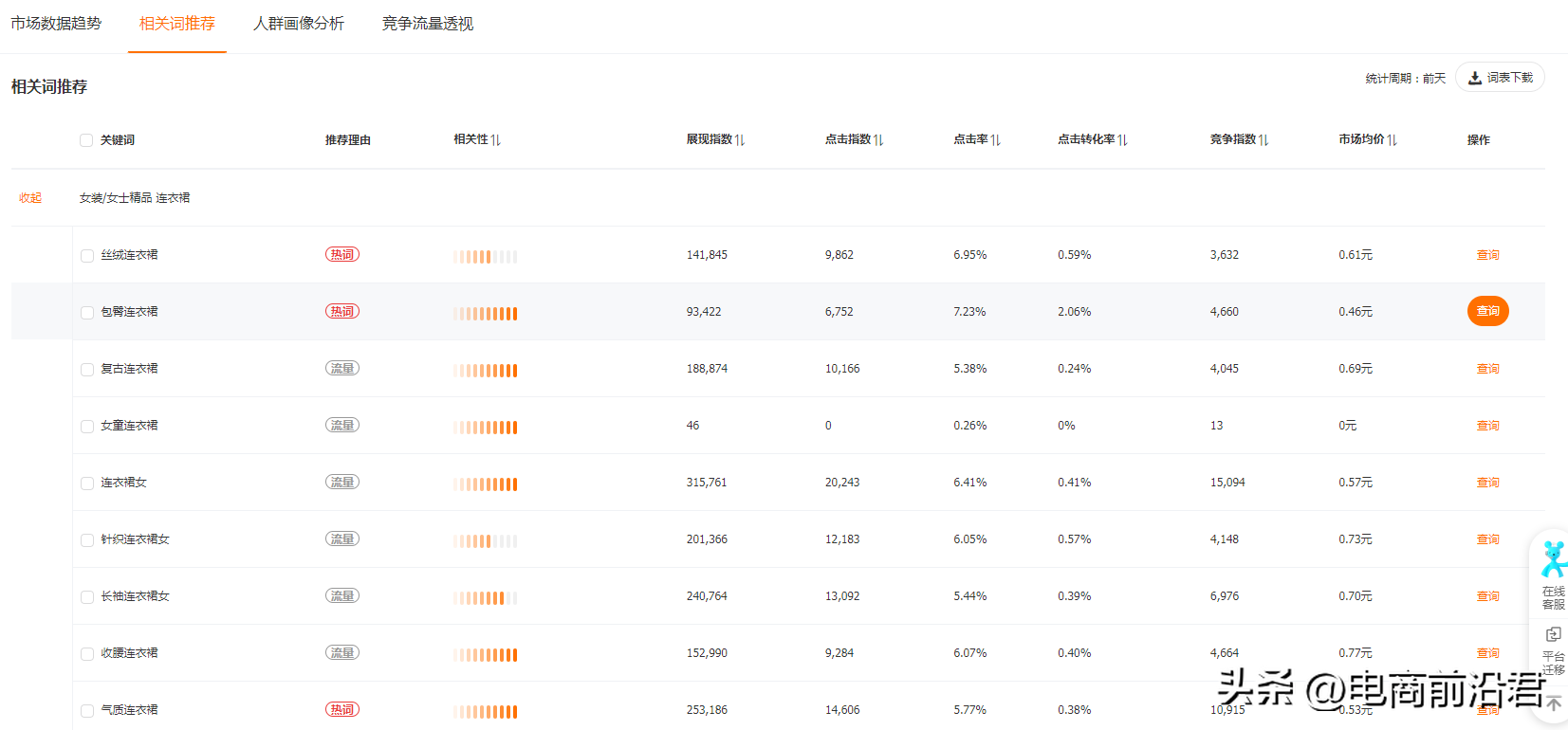1568x730 pixels.
Task: Click 查询 for 针织连衣裙女 row
Action: [x=1487, y=539]
